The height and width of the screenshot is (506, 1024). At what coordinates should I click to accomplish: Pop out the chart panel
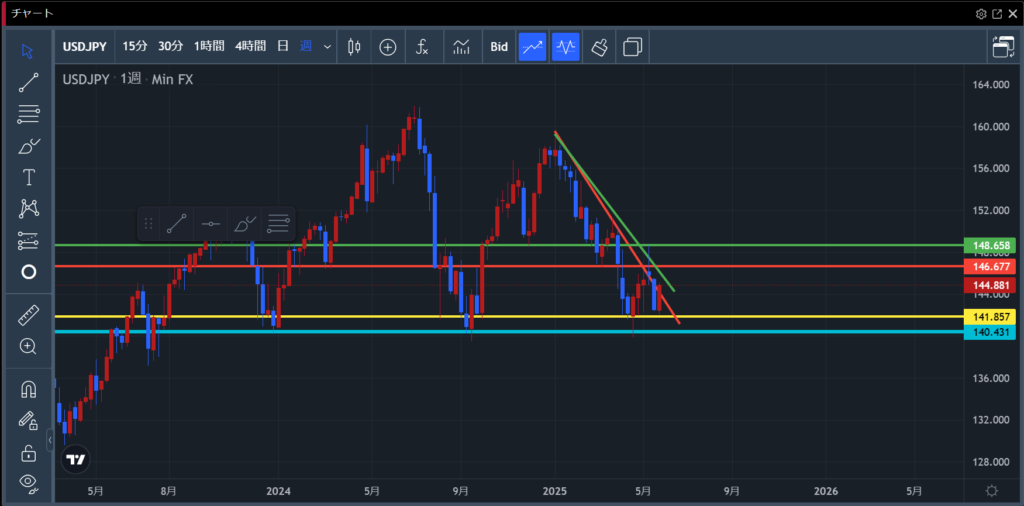pyautogui.click(x=997, y=14)
